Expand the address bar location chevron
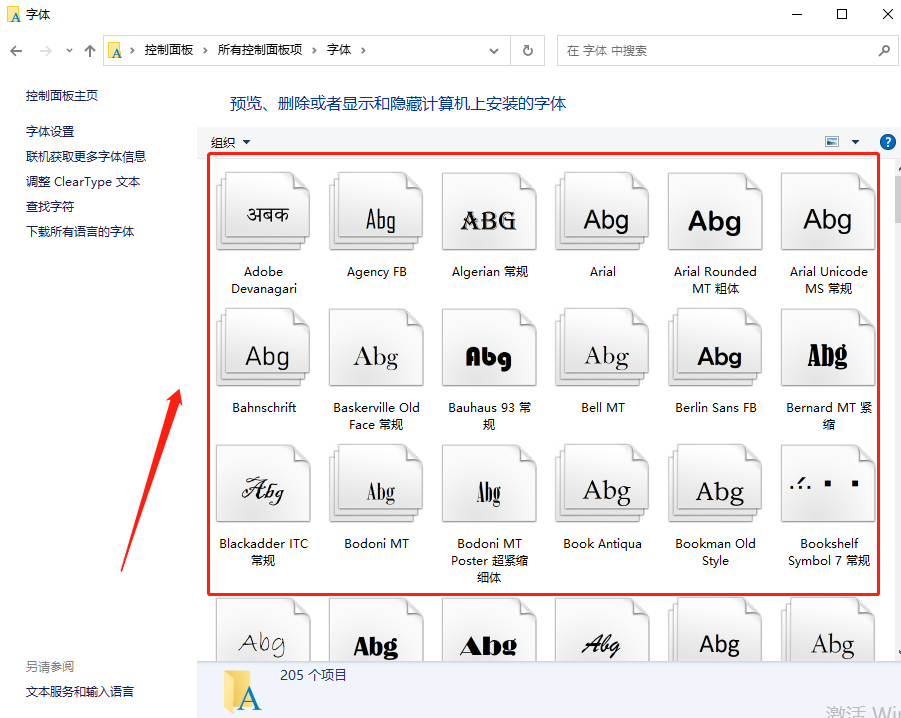The height and width of the screenshot is (718, 901). coord(494,50)
